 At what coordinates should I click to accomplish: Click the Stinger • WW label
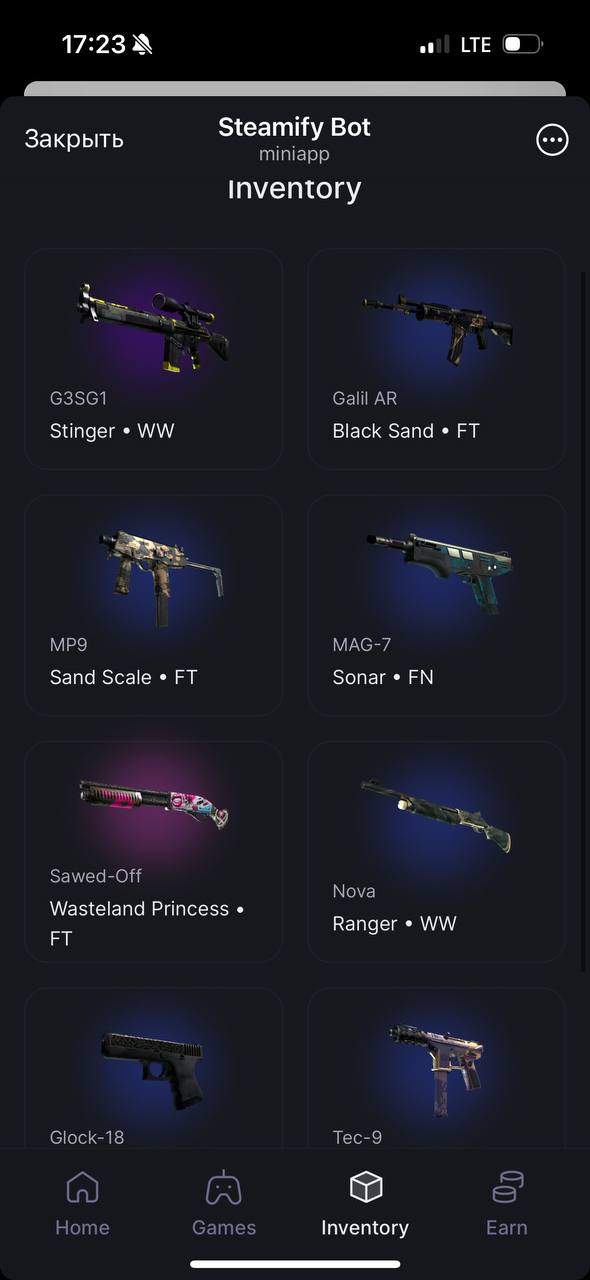tap(112, 431)
